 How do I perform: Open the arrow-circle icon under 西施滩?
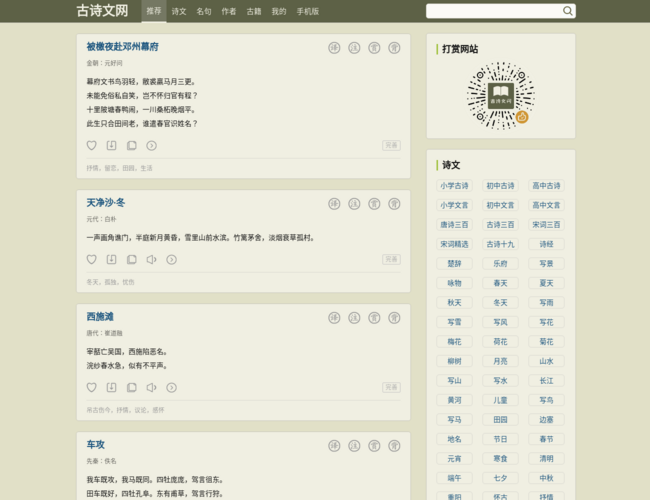click(172, 387)
